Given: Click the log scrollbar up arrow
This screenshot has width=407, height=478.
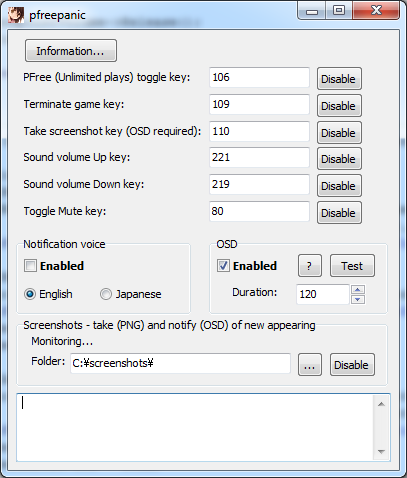Looking at the screenshot, I should point(381,404).
